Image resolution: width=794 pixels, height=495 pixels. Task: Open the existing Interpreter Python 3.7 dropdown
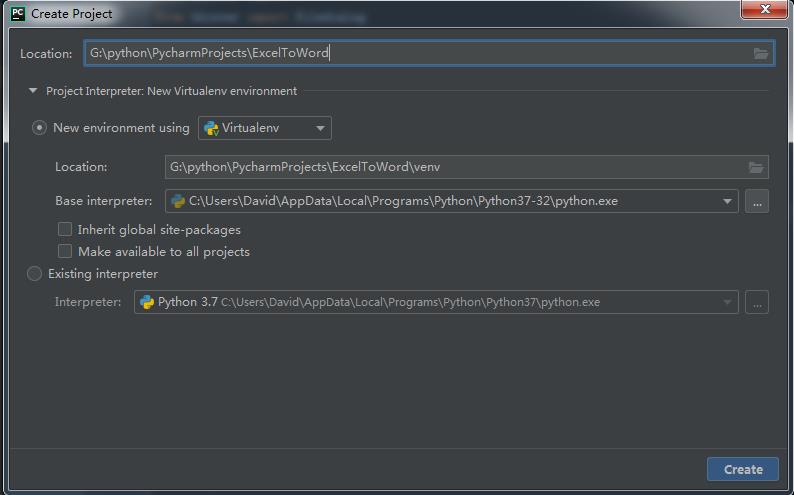click(436, 302)
